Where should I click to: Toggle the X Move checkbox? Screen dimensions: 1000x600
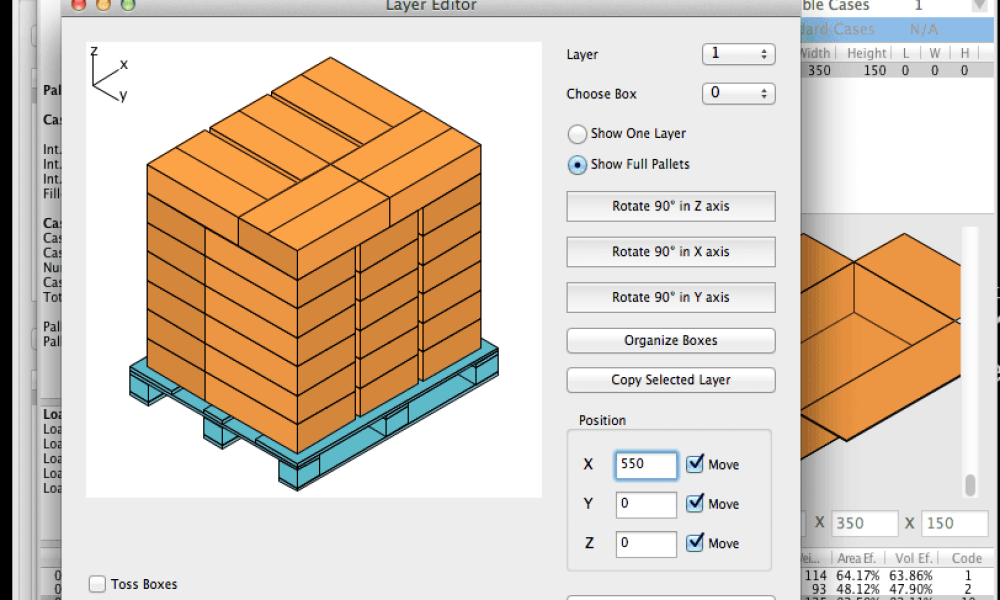click(695, 464)
